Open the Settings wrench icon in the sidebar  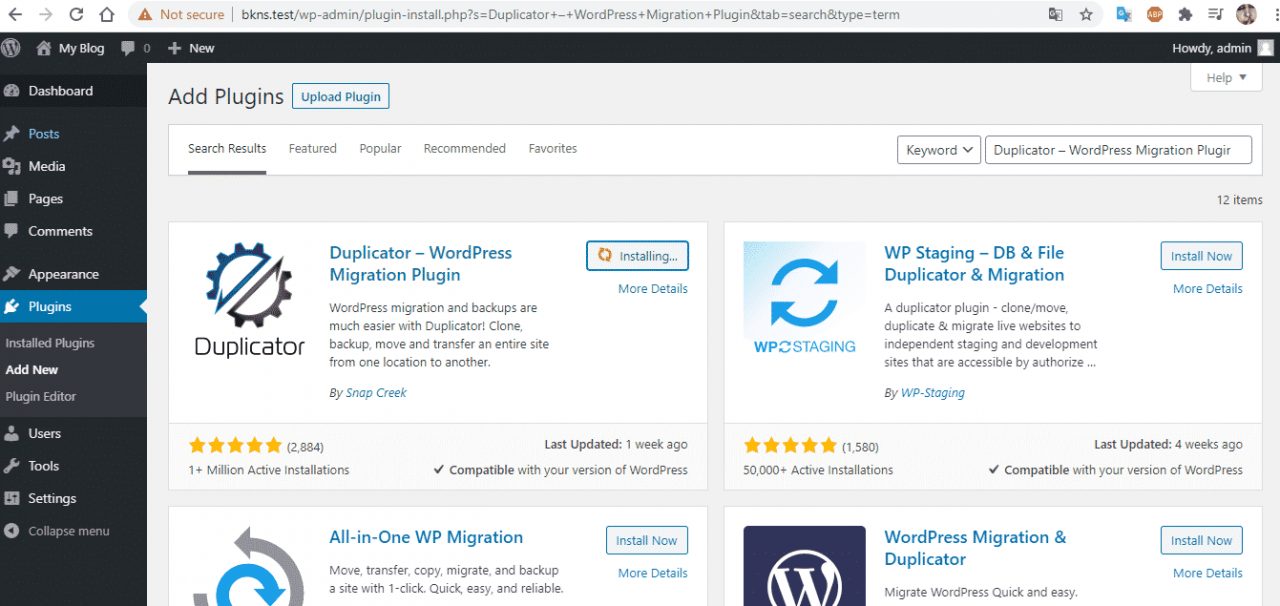(x=10, y=498)
